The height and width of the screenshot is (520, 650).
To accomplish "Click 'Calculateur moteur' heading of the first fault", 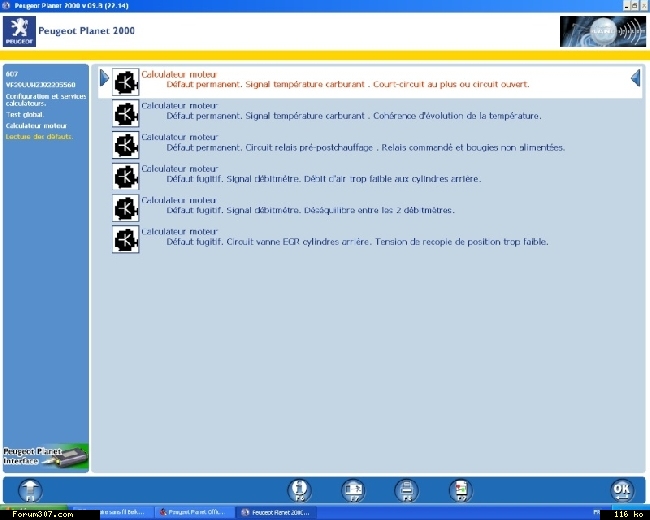I will click(179, 75).
